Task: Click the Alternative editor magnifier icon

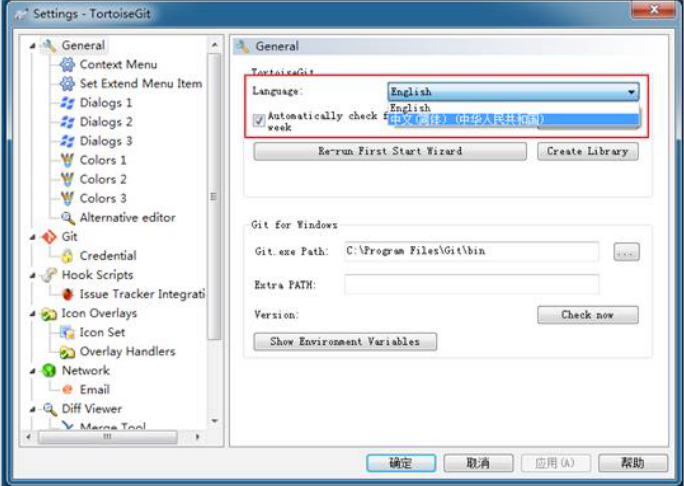Action: coord(68,218)
